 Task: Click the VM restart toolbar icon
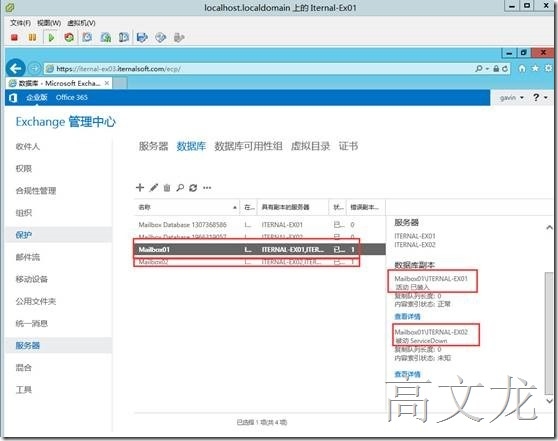click(69, 37)
